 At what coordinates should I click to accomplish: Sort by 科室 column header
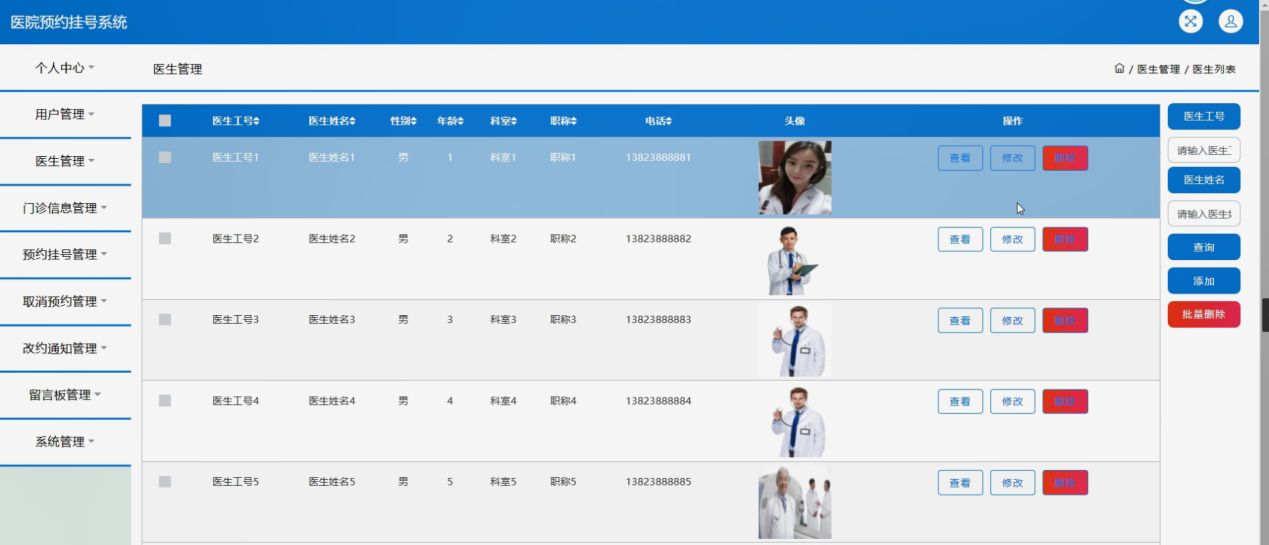pyautogui.click(x=503, y=121)
